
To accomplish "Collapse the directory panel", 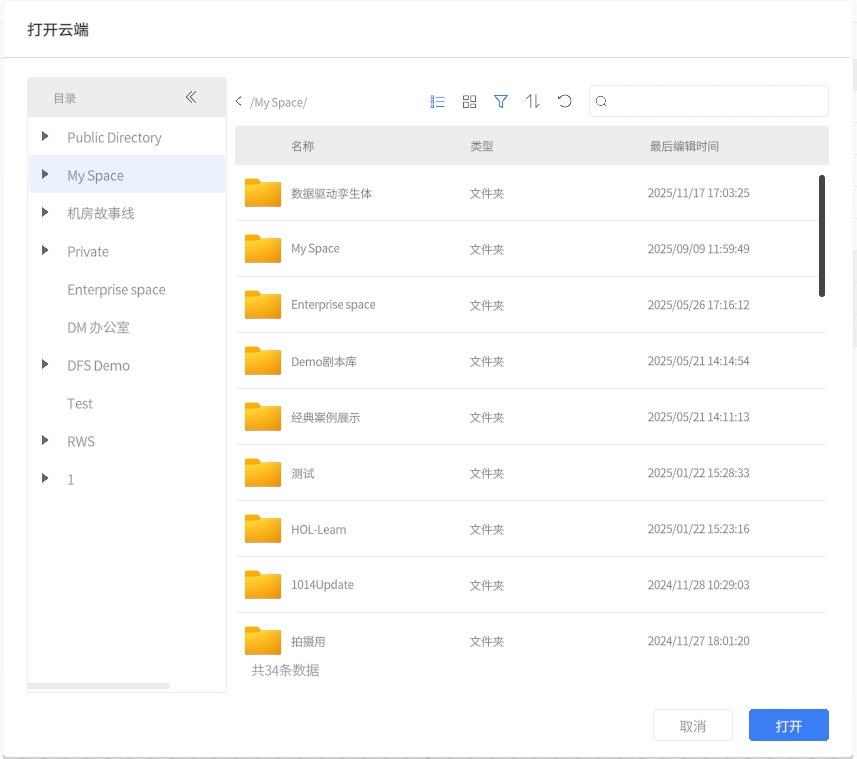I will (191, 97).
